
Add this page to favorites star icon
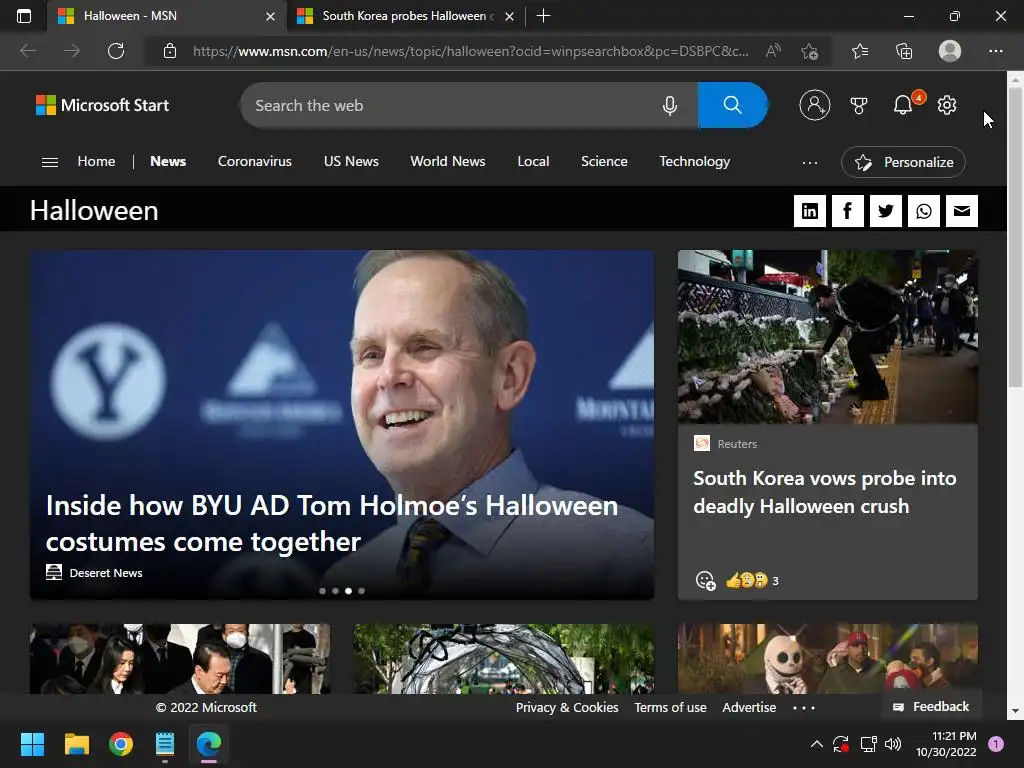click(x=810, y=51)
